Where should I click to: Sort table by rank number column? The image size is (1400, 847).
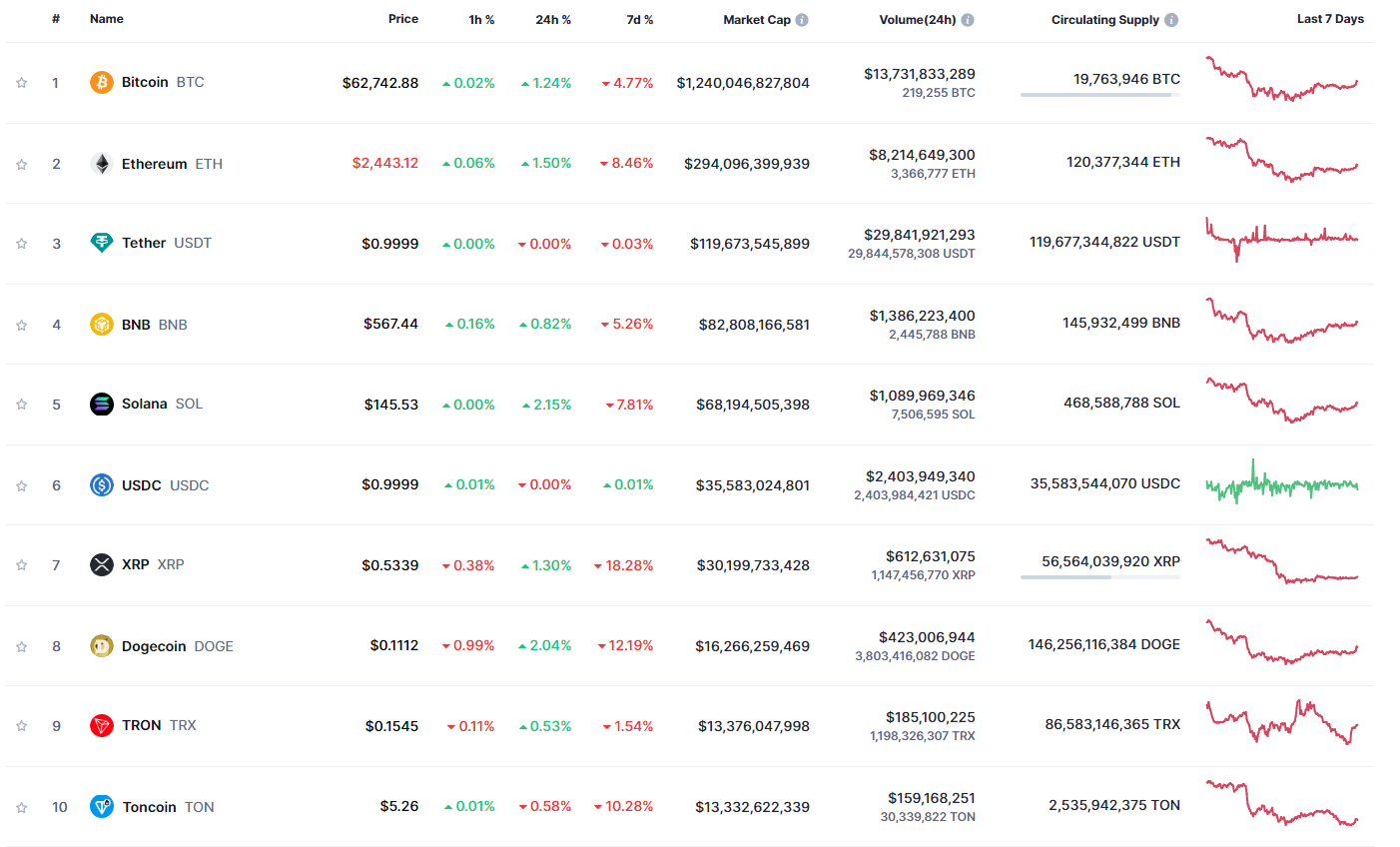(56, 19)
